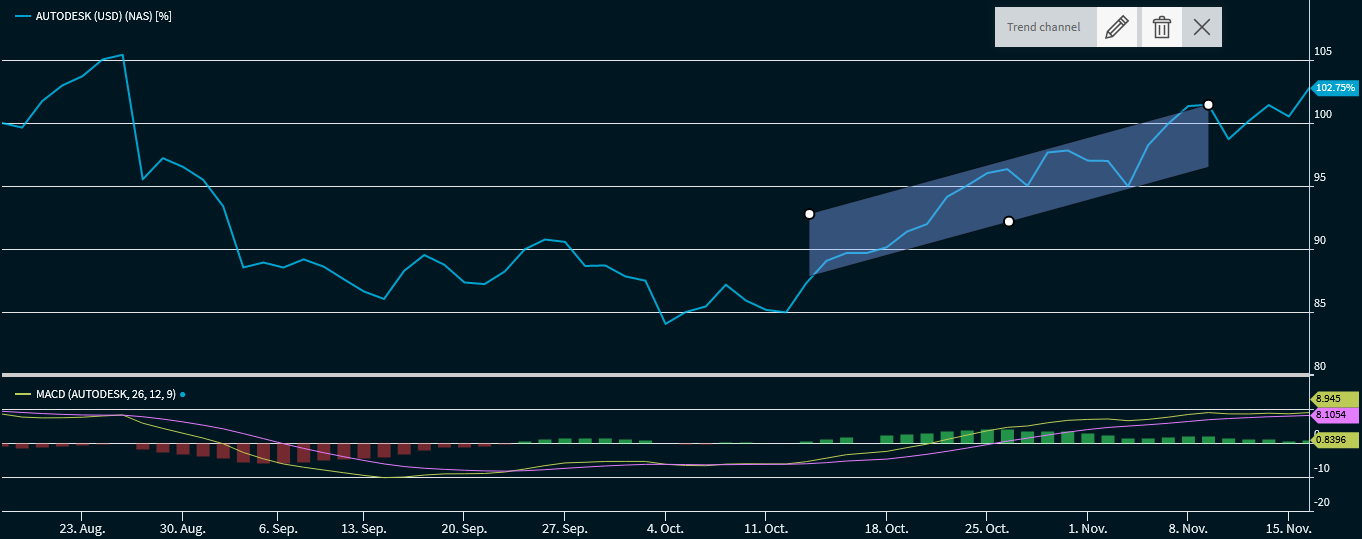Screen dimensions: 1362x539
Task: Delete the trend channel with trash icon
Action: pos(1161,27)
